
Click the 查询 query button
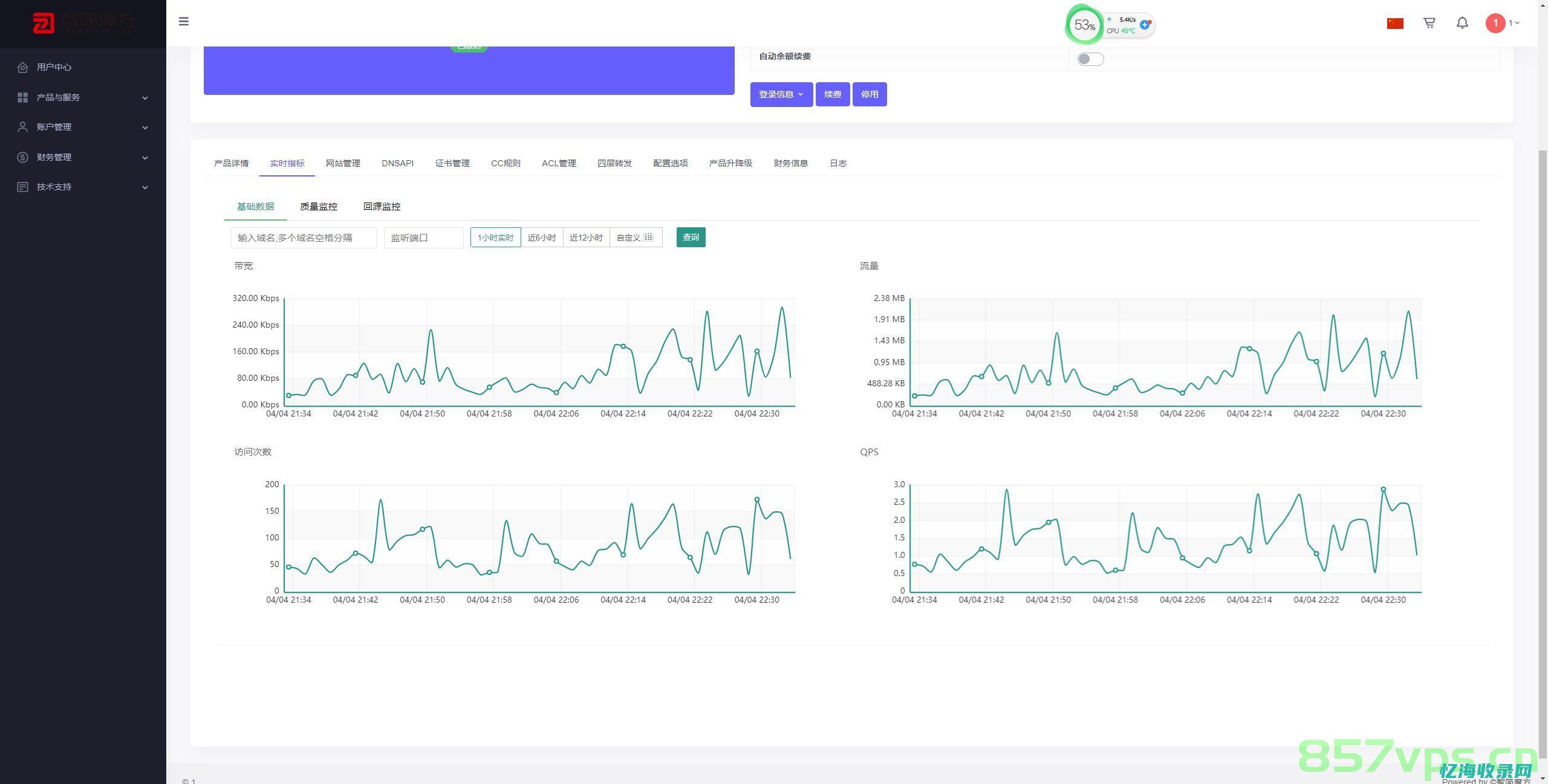pyautogui.click(x=691, y=237)
